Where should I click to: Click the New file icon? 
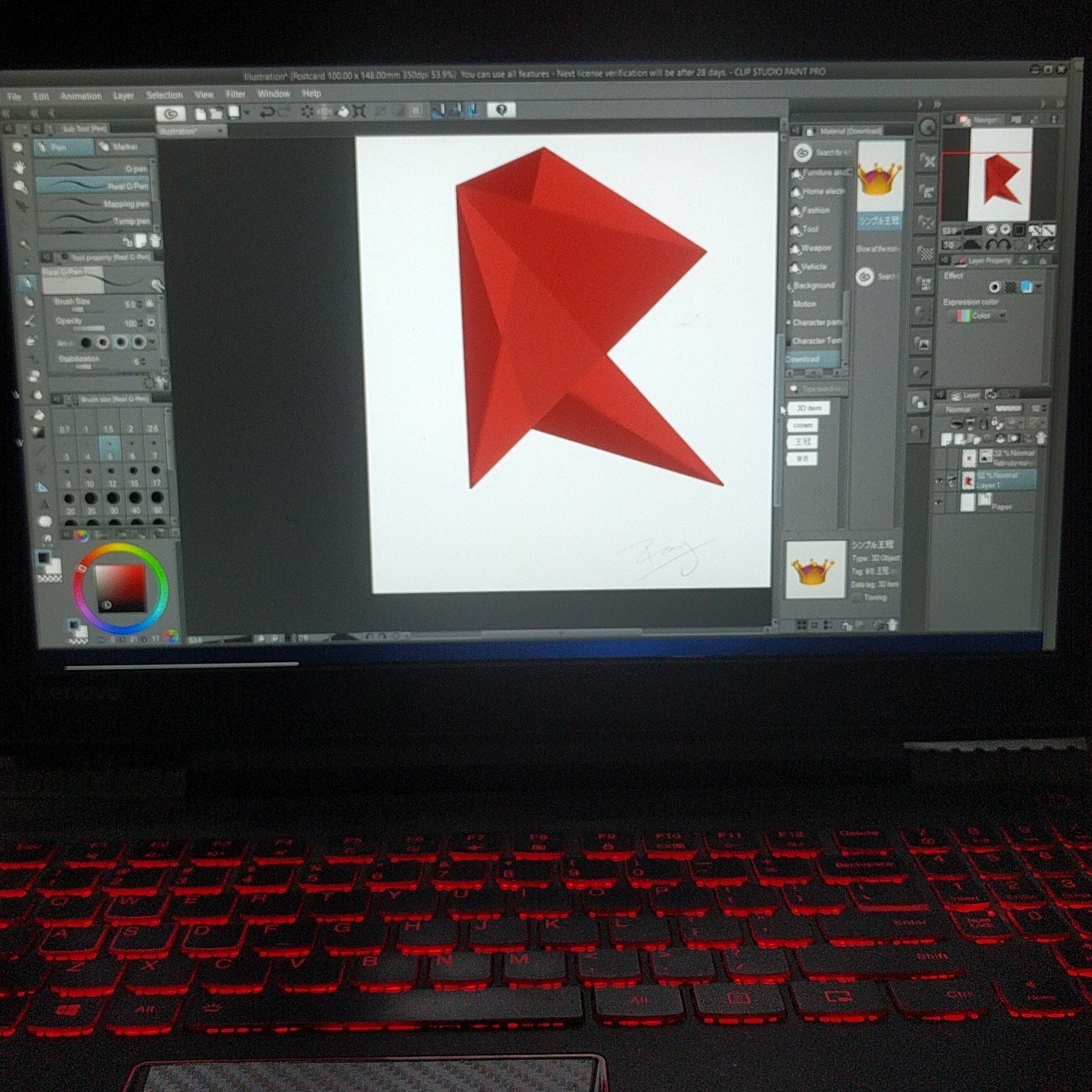coord(200,113)
